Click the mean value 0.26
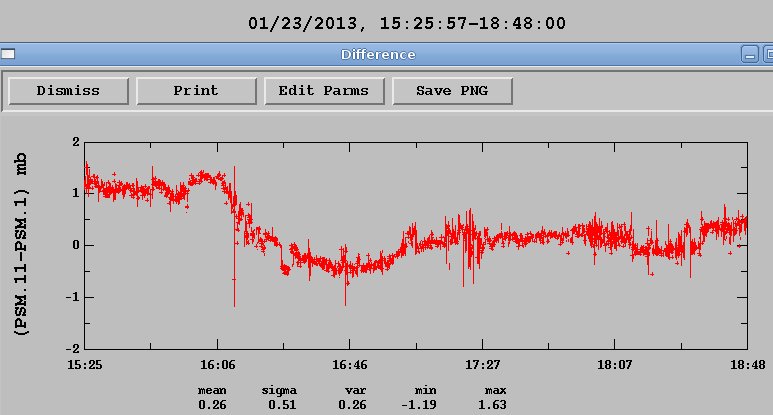 (212, 405)
